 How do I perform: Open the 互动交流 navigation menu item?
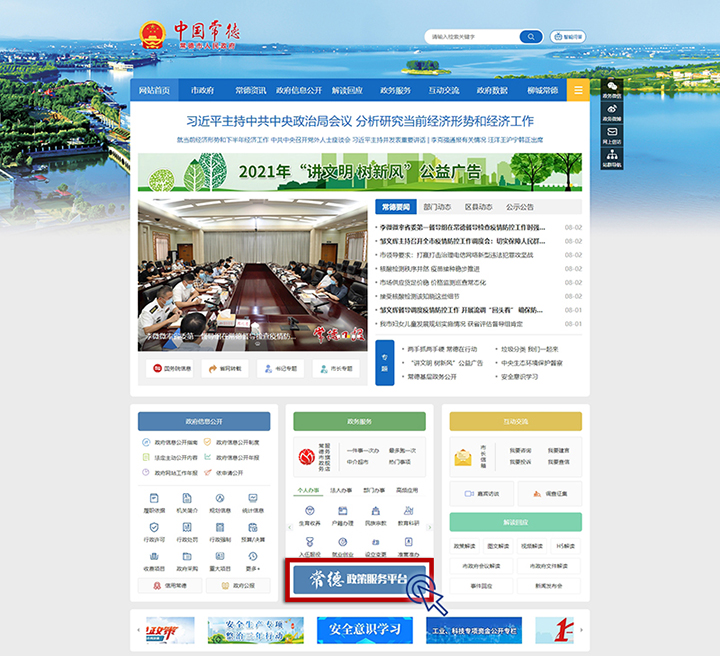click(x=444, y=90)
